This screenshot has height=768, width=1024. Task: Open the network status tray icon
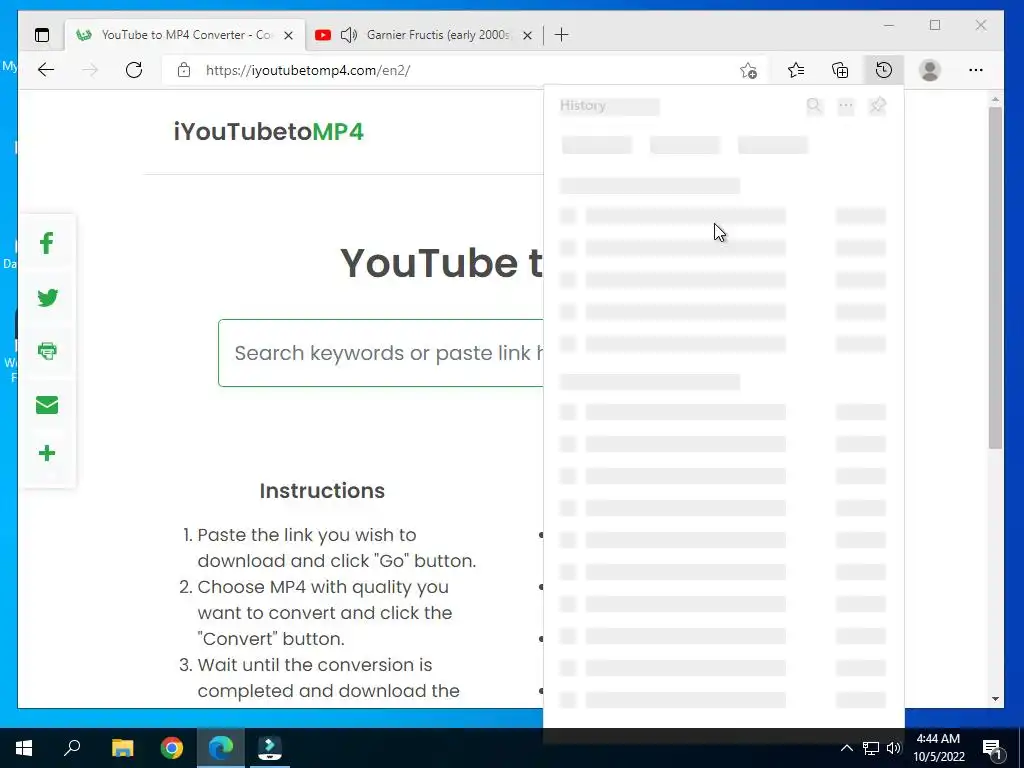(871, 748)
